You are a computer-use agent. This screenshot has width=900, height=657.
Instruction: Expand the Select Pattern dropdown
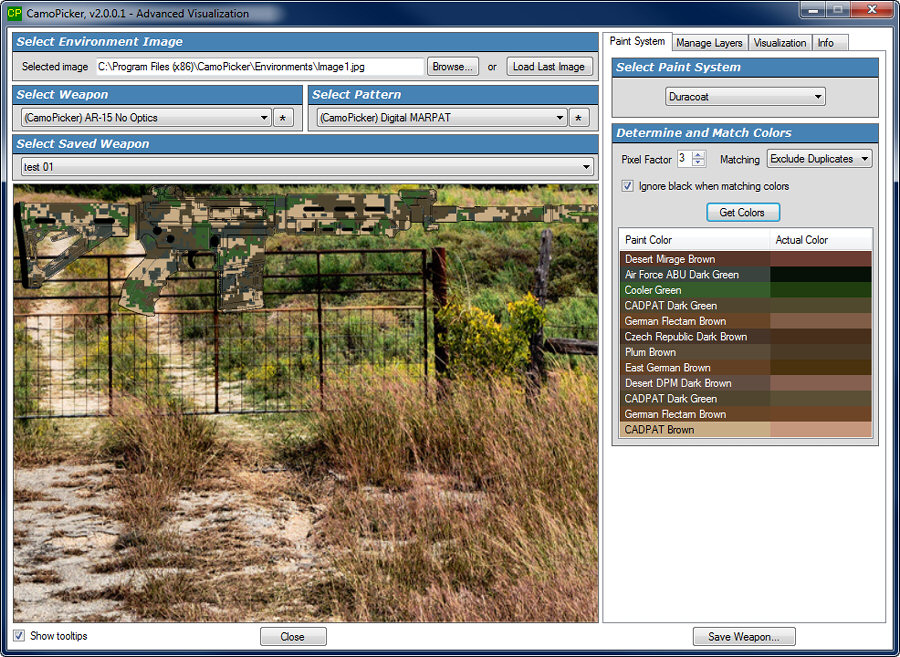[441, 118]
